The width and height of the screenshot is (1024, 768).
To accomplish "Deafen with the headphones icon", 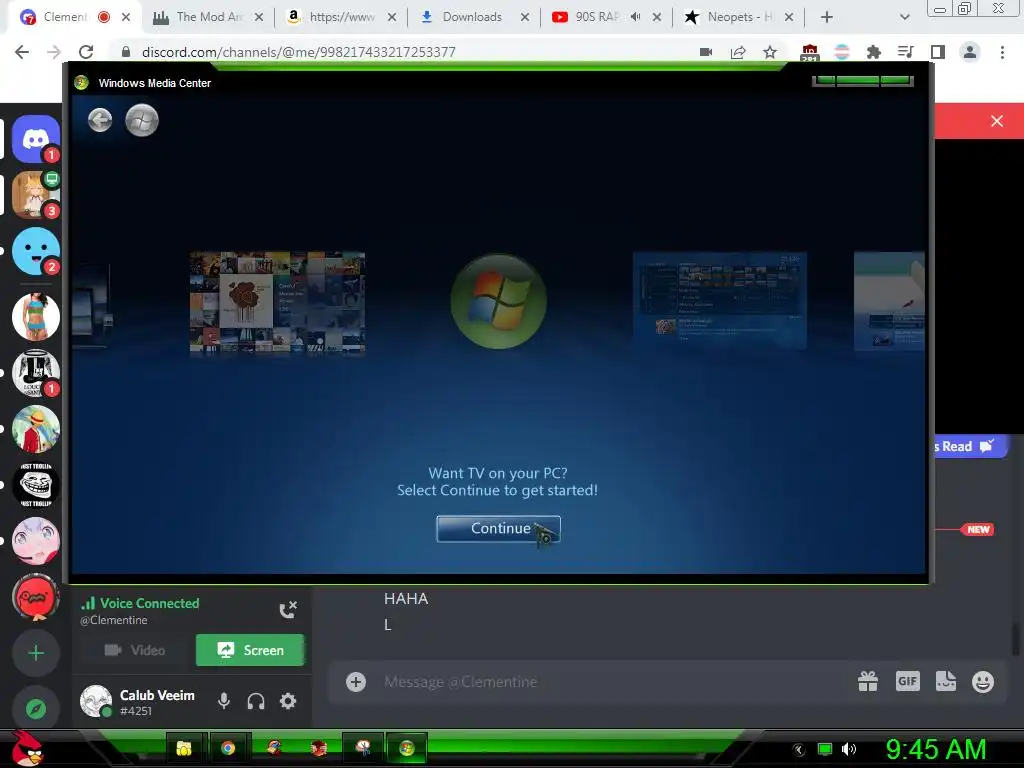I will coord(256,701).
